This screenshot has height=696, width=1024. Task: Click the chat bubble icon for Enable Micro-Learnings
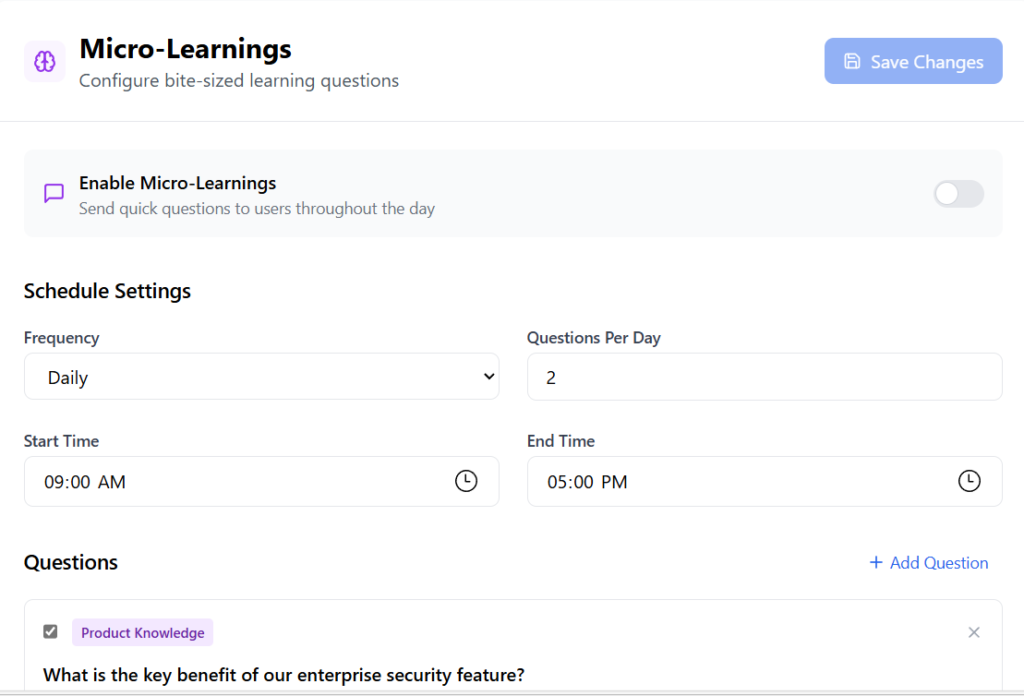pos(54,193)
